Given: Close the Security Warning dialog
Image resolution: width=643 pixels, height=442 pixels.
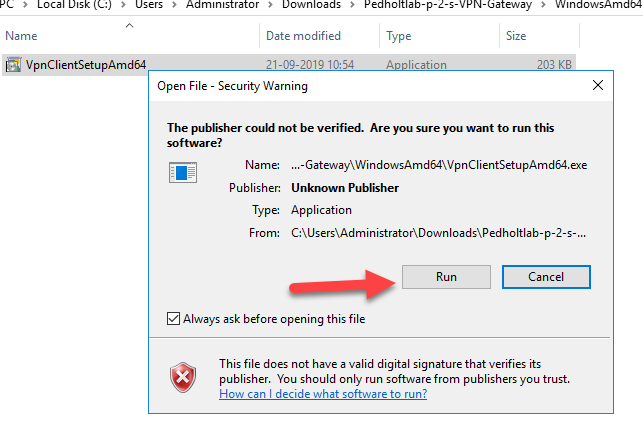Looking at the screenshot, I should [x=598, y=85].
